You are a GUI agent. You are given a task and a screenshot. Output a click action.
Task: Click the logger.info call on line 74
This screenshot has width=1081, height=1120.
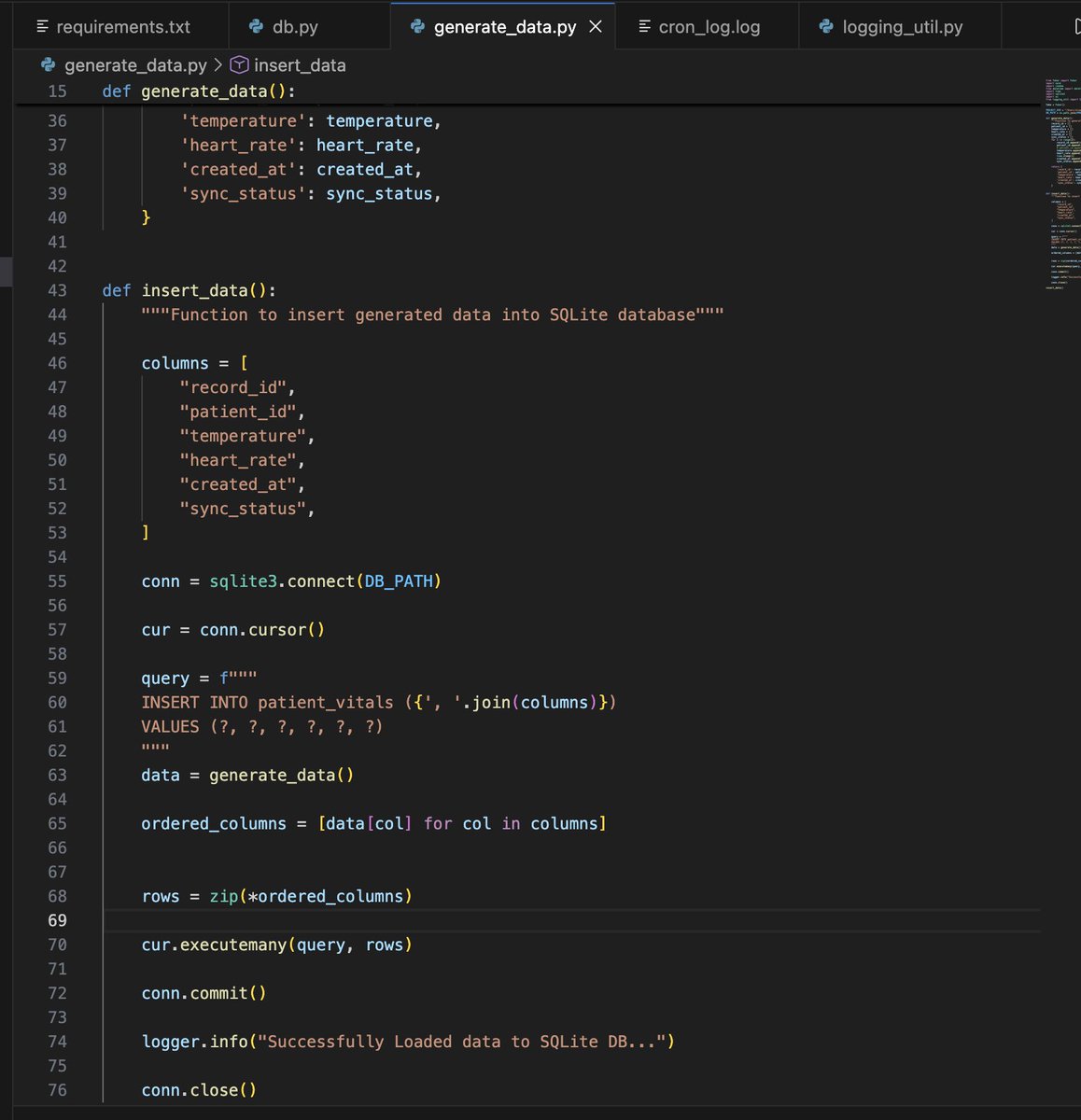[x=408, y=1043]
